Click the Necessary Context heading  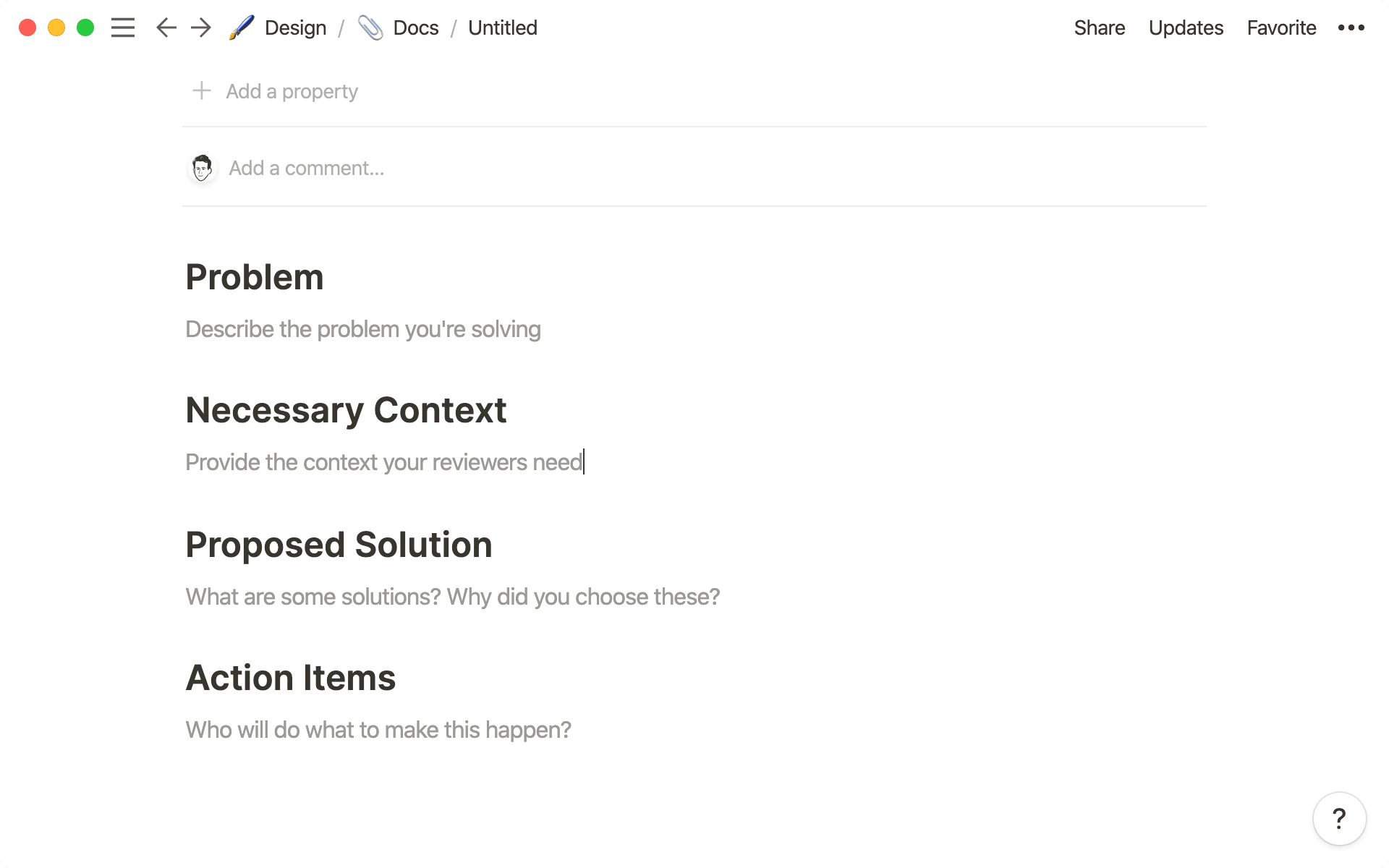(x=346, y=410)
